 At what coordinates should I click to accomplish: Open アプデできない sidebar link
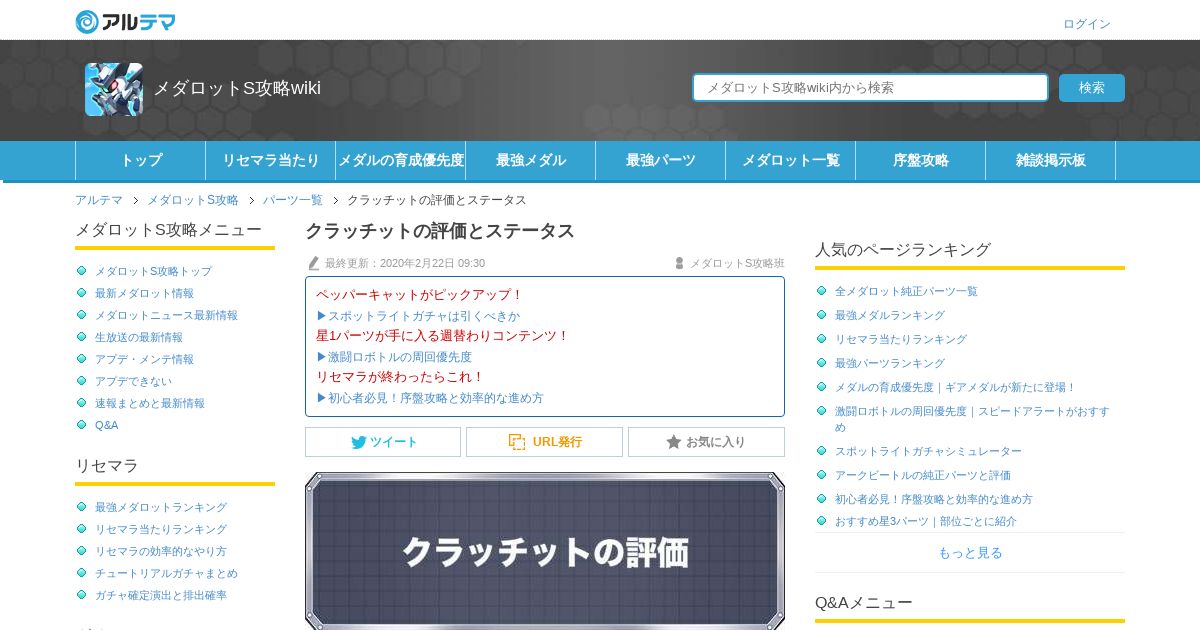point(133,381)
